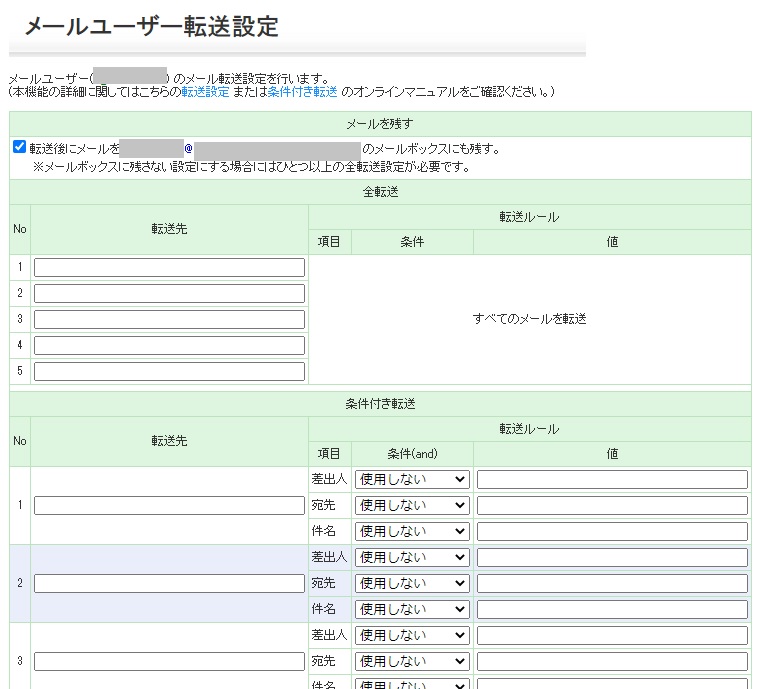759x689 pixels.
Task: Click 件名 value field for conditional rule 2
Action: tap(612, 610)
